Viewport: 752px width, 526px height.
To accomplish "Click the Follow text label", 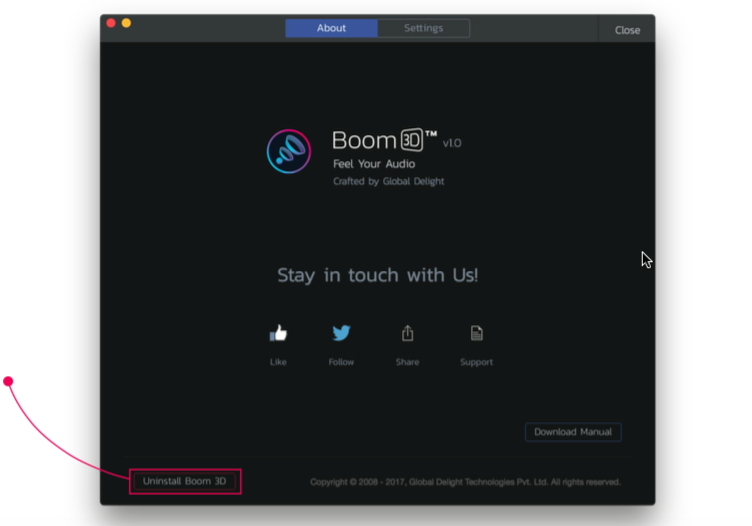I will click(341, 362).
